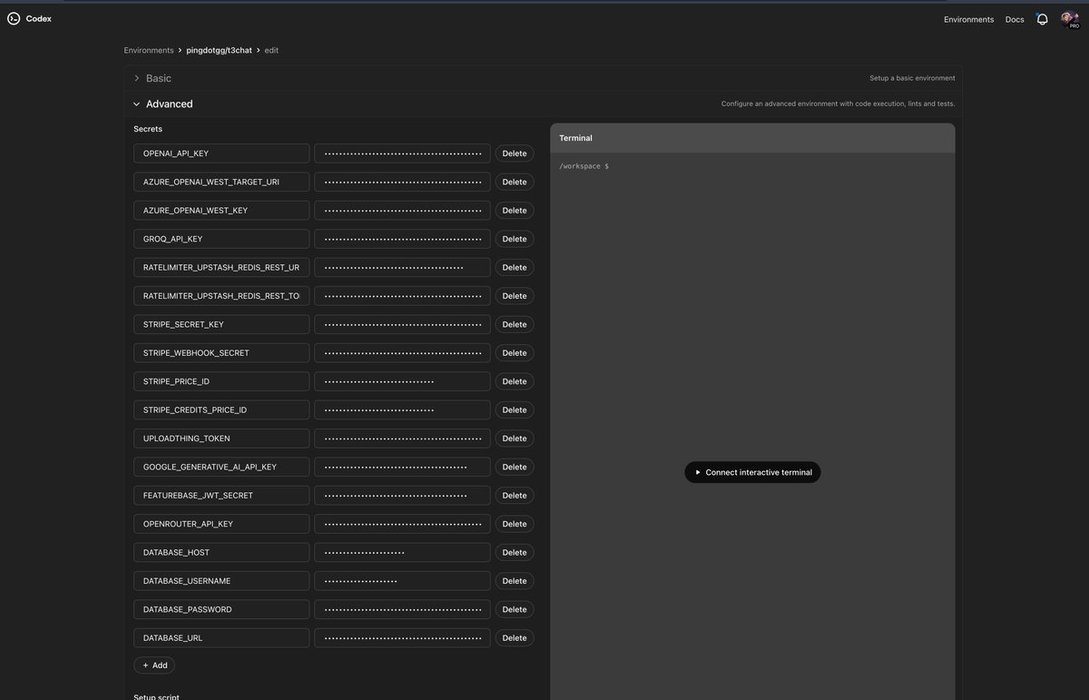Screen dimensions: 1089x700
Task: Delete the DATABASE_URL secret
Action: [514, 638]
